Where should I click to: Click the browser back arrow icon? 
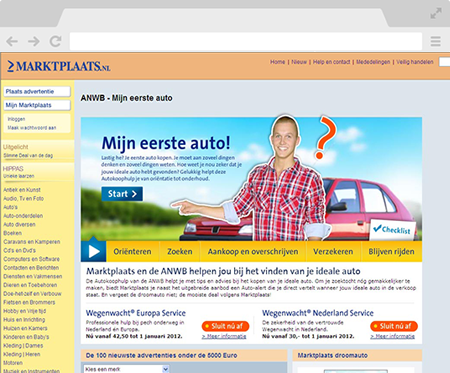pos(12,41)
